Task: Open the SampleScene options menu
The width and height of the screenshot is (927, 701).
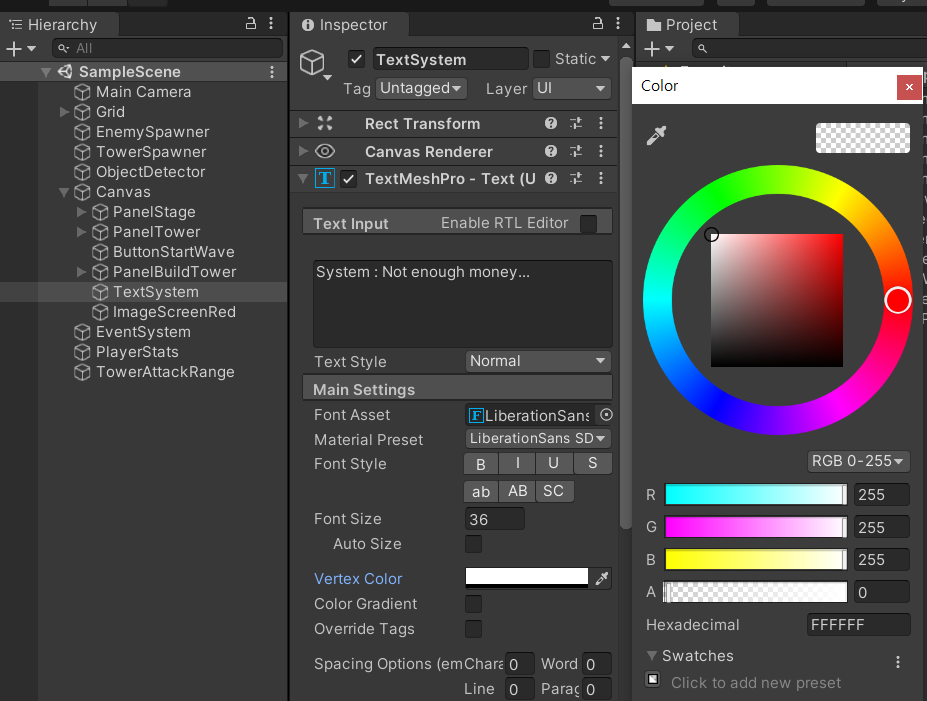Action: pyautogui.click(x=272, y=72)
